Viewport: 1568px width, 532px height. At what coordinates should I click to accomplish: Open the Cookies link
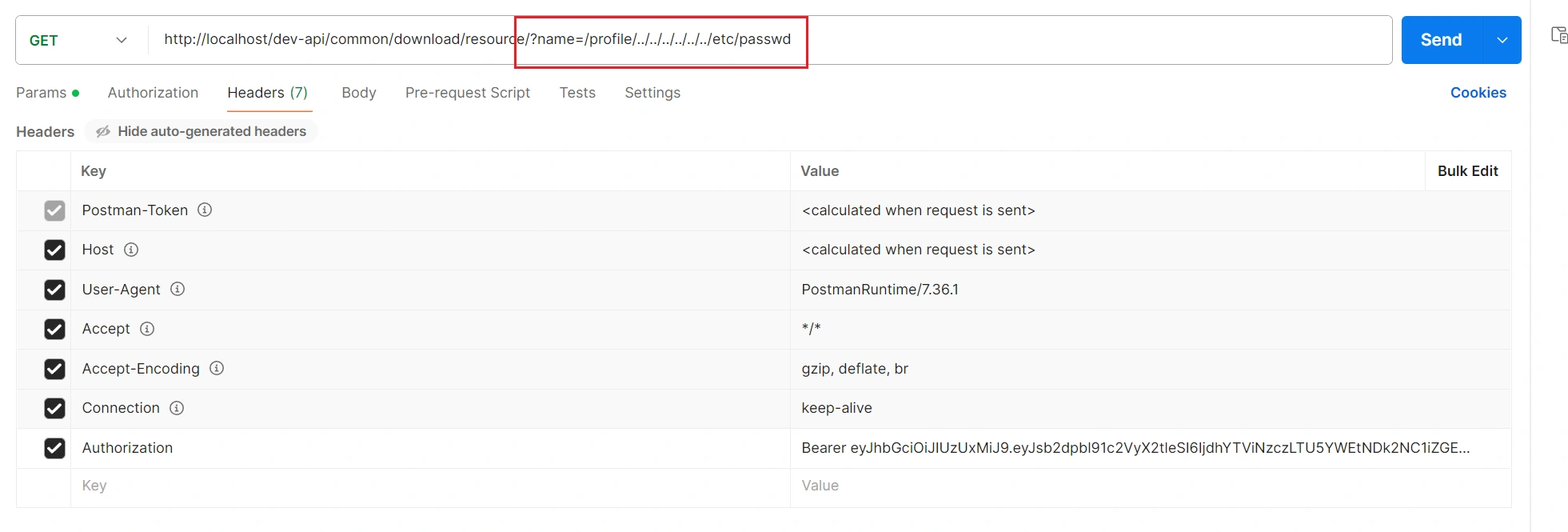click(x=1478, y=93)
